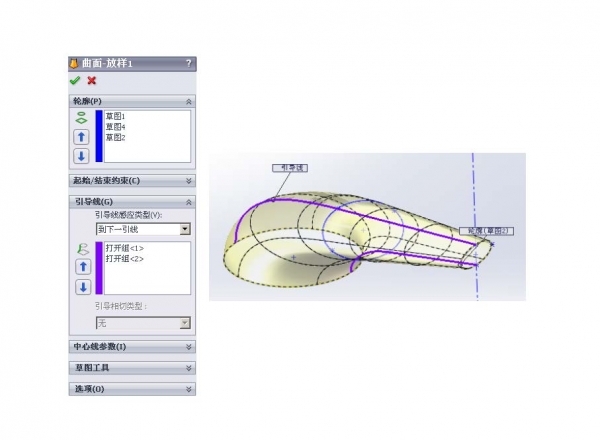600x440 pixels.
Task: Click the guide curve selection icon
Action: (x=83, y=249)
